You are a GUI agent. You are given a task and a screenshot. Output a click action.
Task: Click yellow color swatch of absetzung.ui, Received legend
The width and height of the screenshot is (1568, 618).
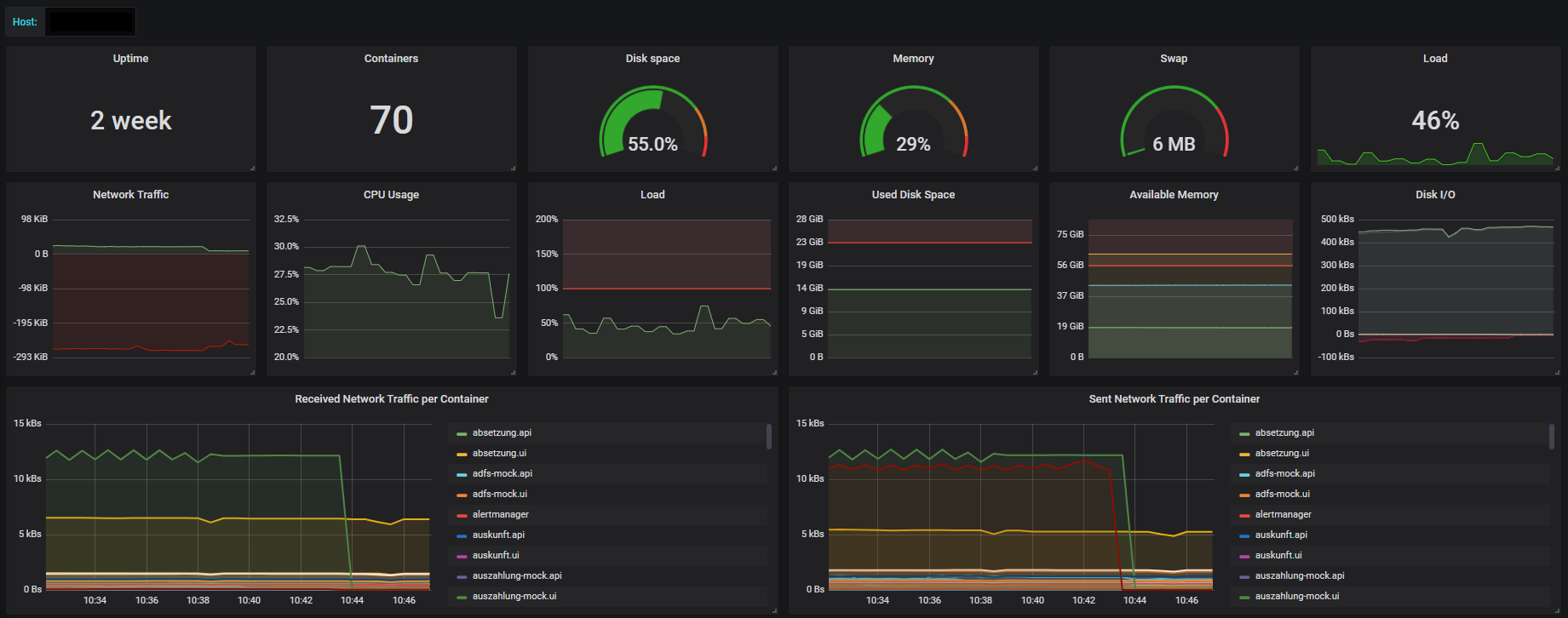click(x=462, y=455)
